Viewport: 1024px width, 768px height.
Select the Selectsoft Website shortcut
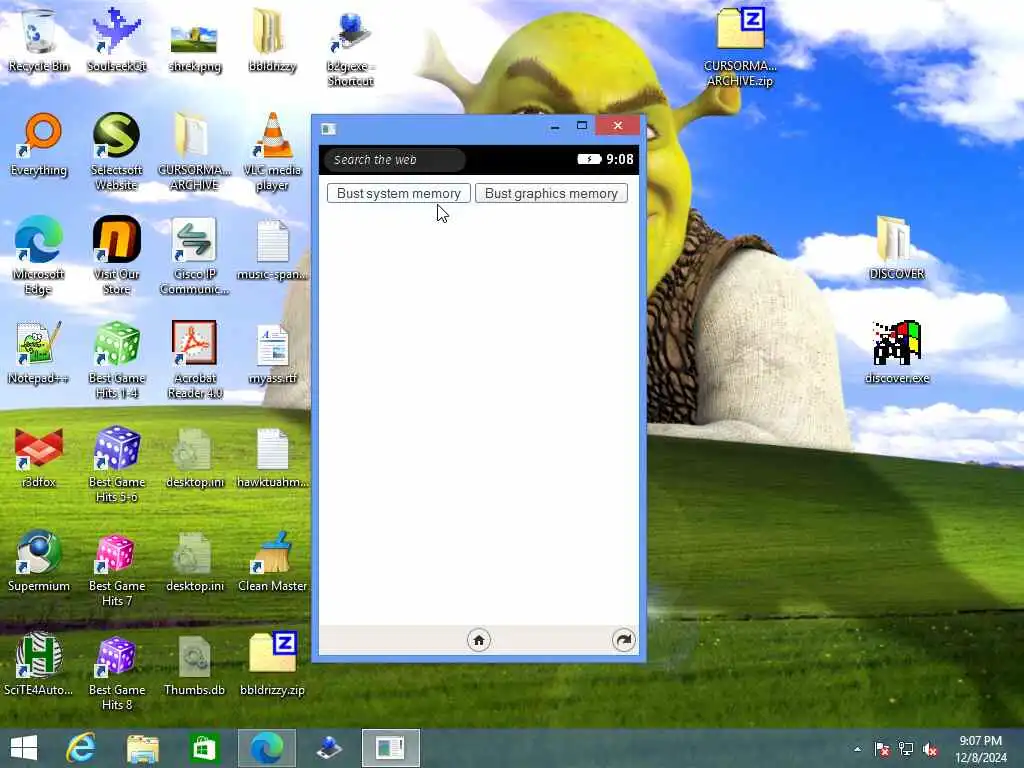coord(116,152)
